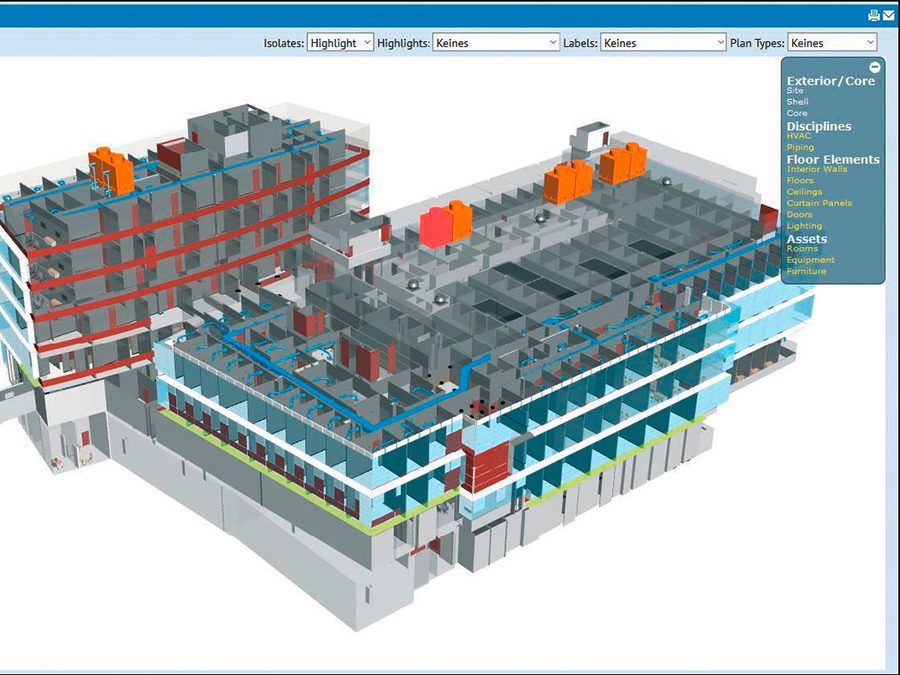This screenshot has height=675, width=900.
Task: Toggle the Core layer visibility
Action: coord(796,114)
